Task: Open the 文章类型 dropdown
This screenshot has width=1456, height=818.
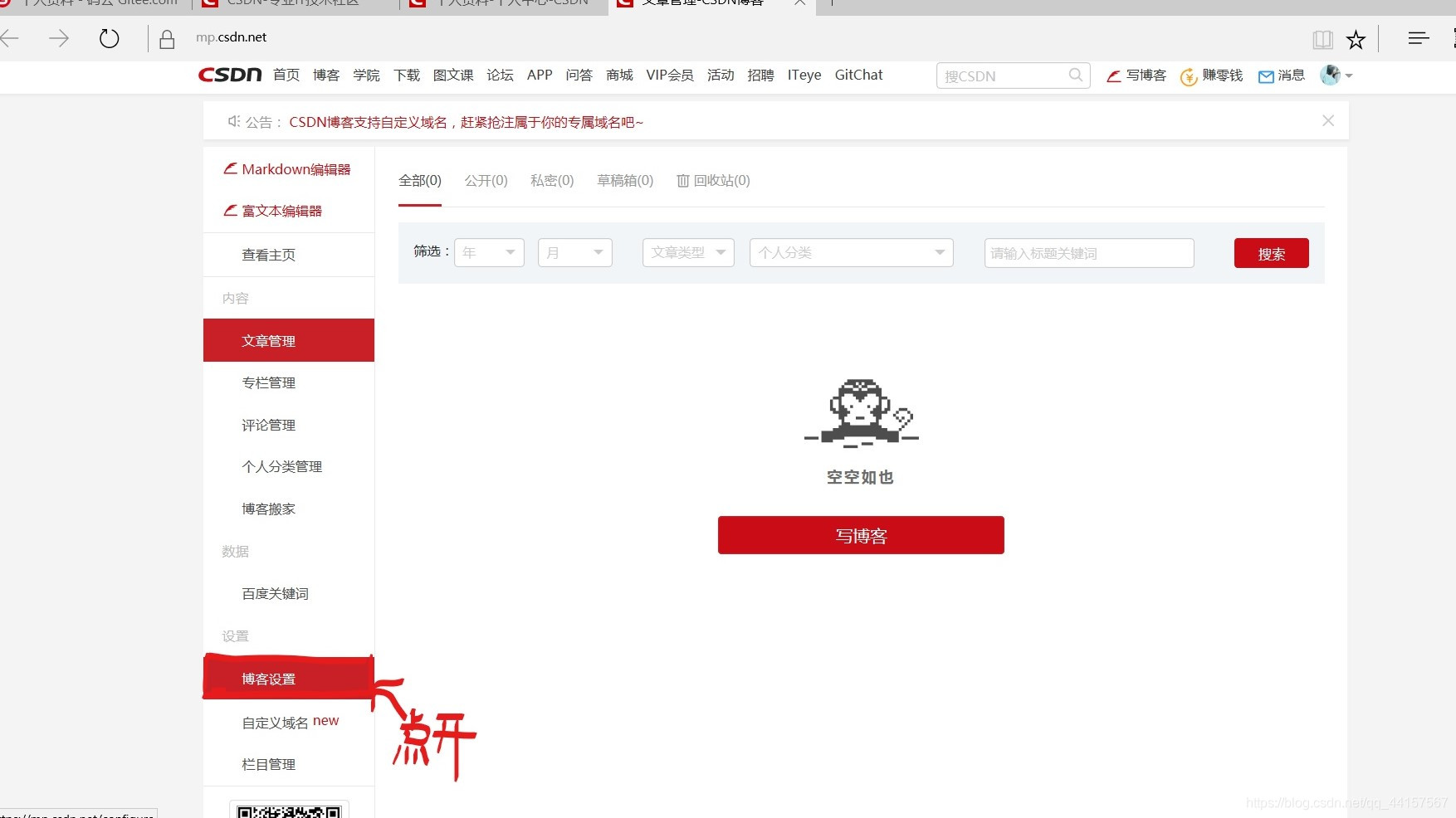Action: click(688, 252)
